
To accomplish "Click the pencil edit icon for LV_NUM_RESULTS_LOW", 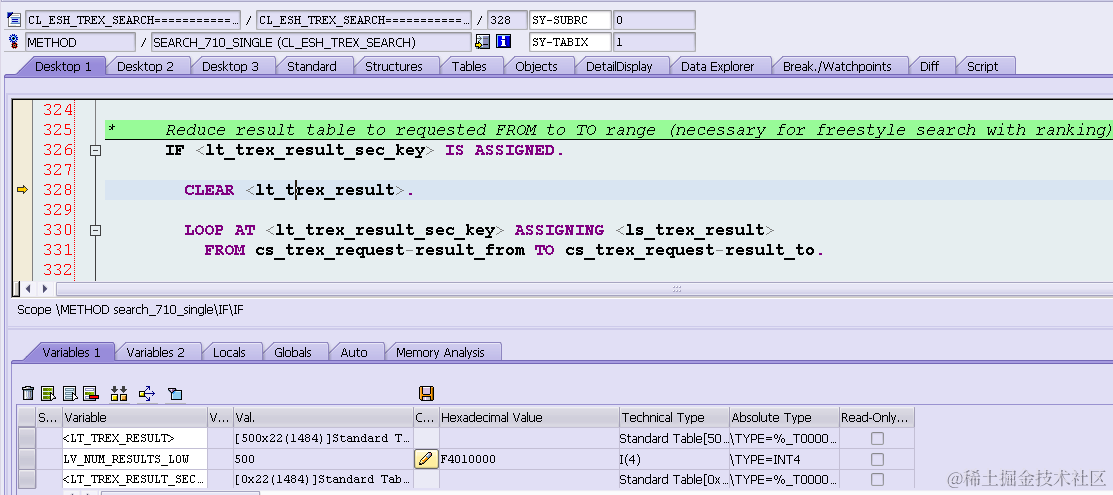I will [425, 459].
